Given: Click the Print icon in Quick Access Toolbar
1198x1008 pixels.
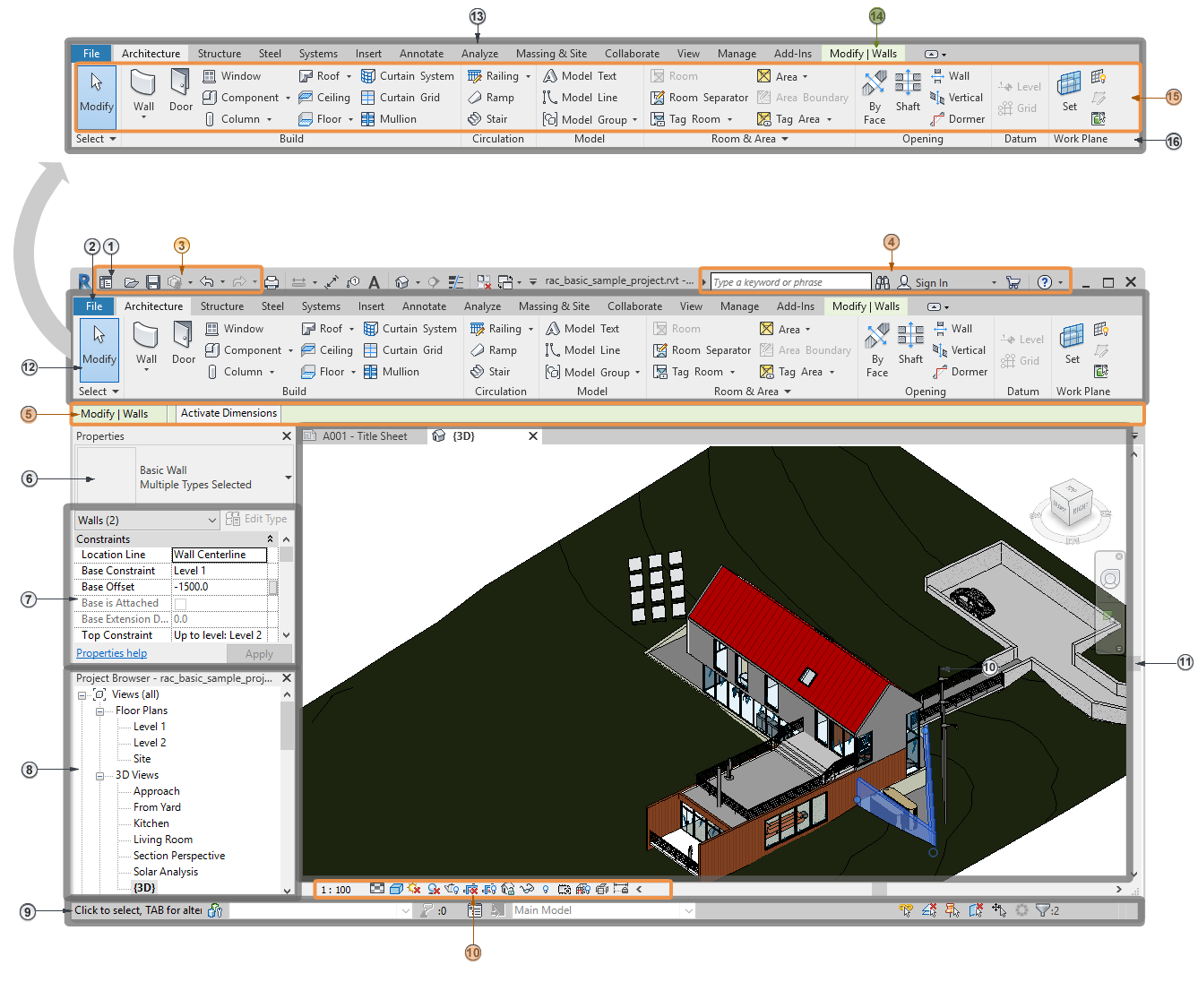Looking at the screenshot, I should click(271, 282).
